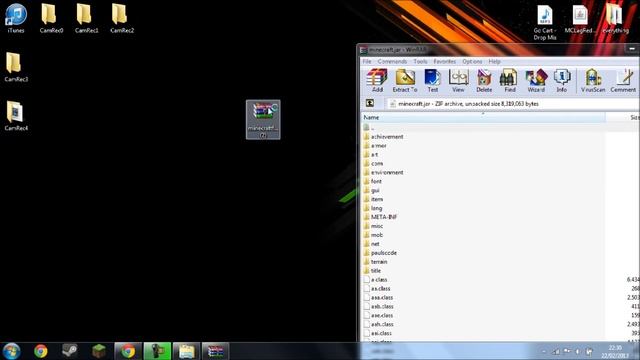Click the Comment toolbar icon
This screenshot has height=360, width=640.
pos(623,80)
